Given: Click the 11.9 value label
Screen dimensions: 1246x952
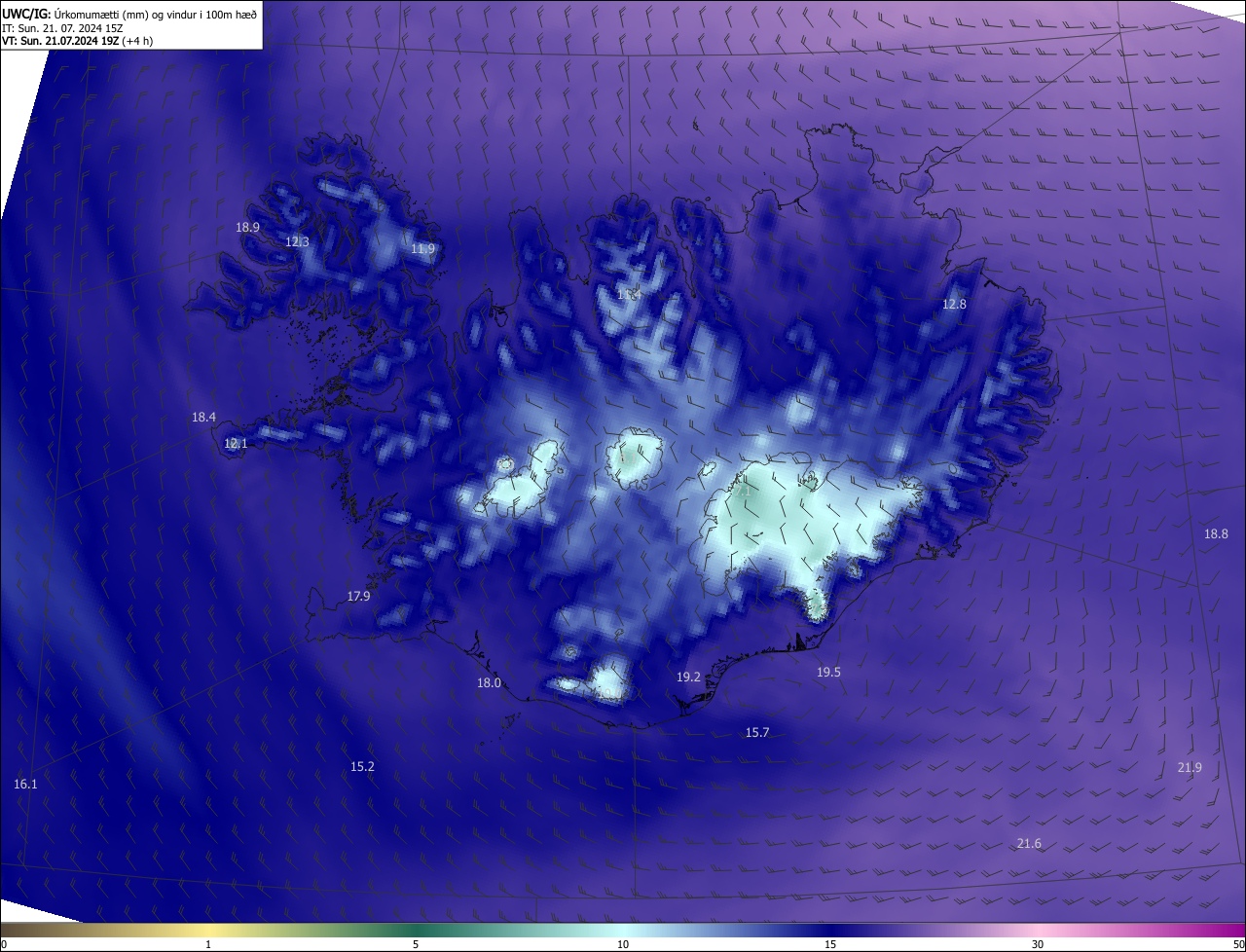Looking at the screenshot, I should click(422, 249).
